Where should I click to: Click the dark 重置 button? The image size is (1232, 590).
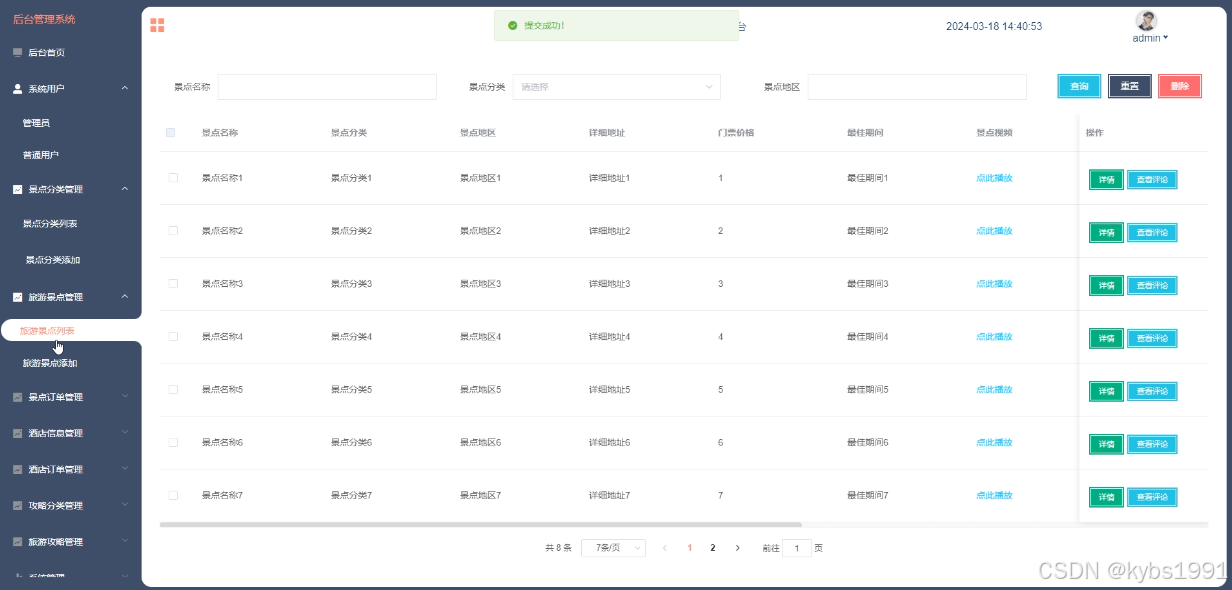(1130, 86)
